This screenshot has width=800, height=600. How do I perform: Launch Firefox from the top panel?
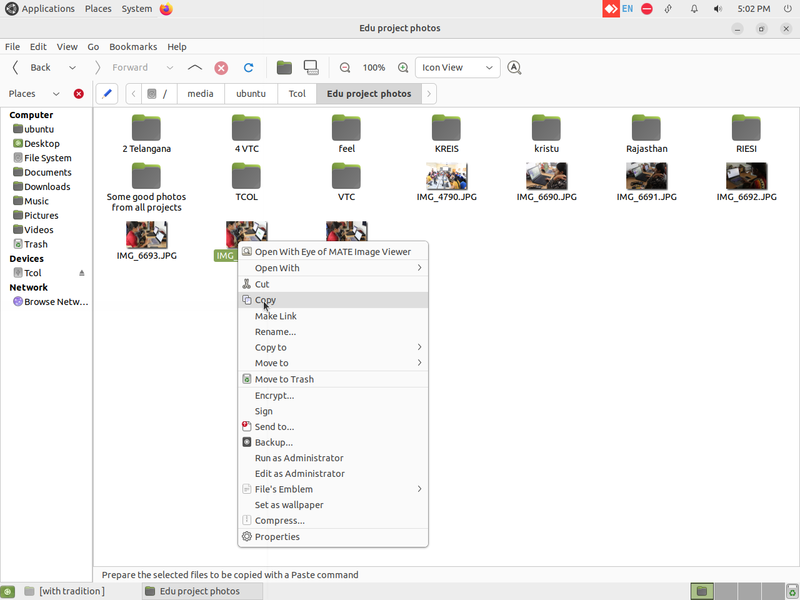pyautogui.click(x=166, y=9)
